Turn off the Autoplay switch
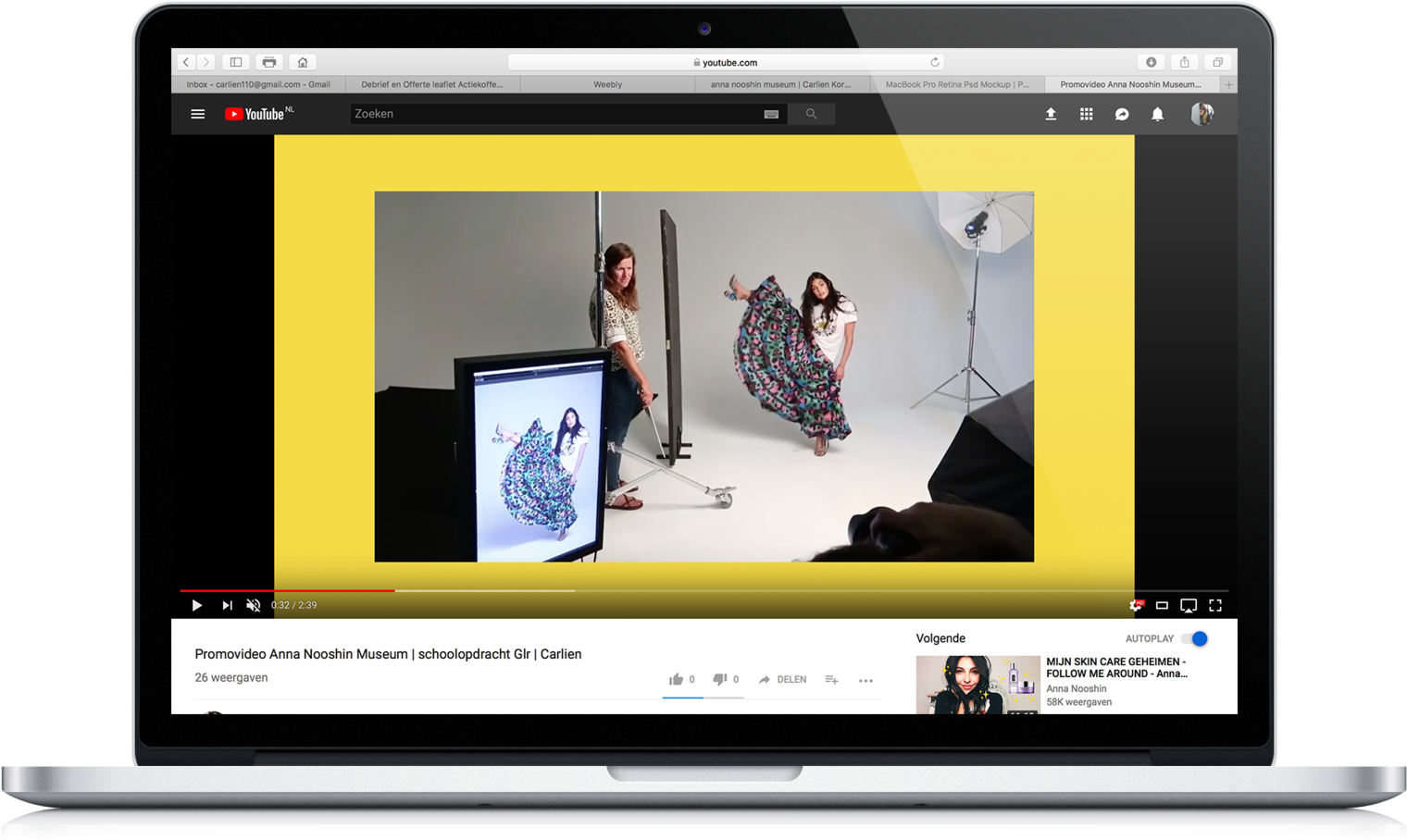 click(x=1196, y=638)
